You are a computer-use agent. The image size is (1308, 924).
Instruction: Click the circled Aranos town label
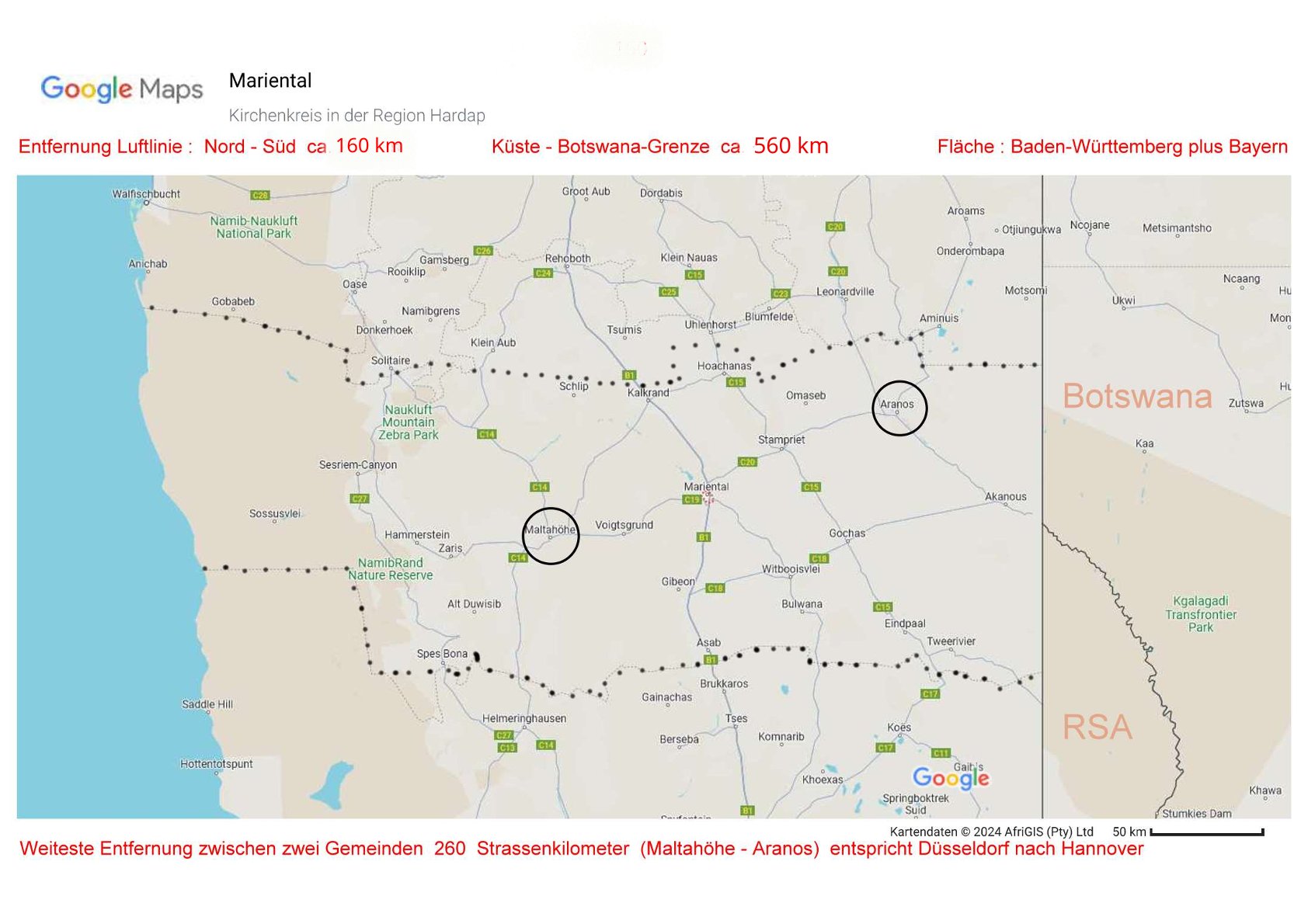coord(897,405)
